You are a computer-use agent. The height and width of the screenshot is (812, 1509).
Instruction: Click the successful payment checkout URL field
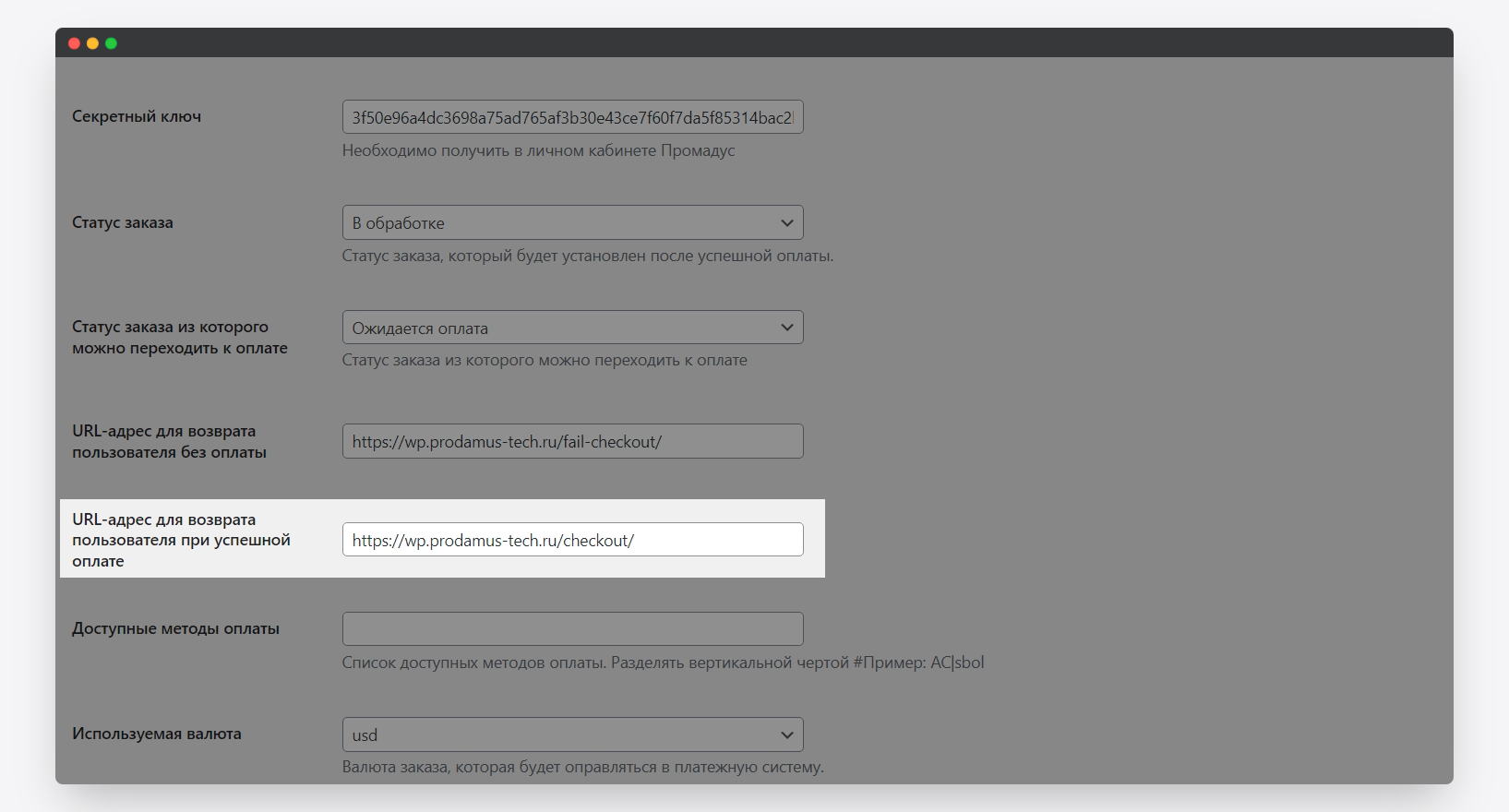(x=572, y=540)
